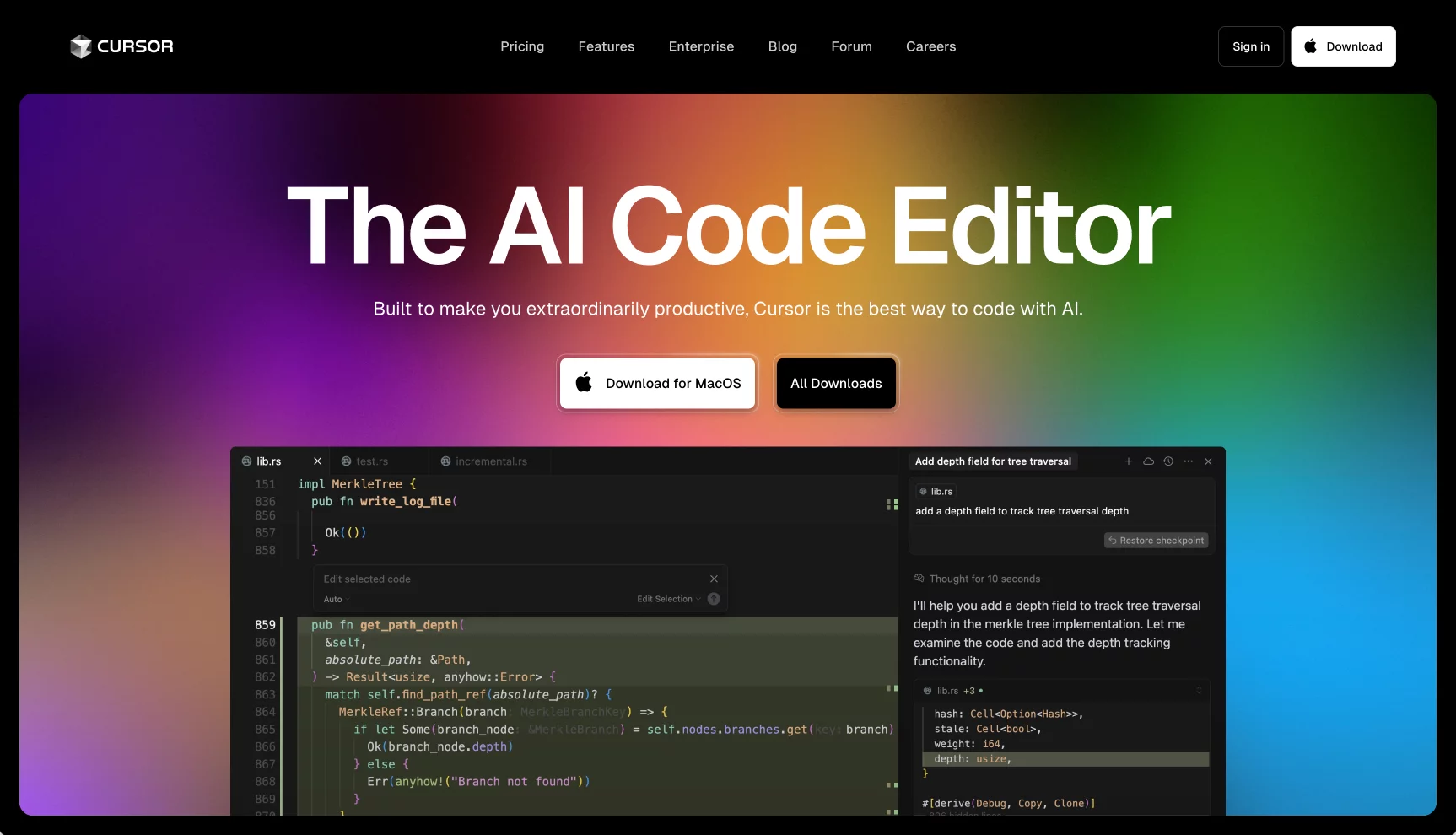Open the All Downloads button
1456x835 pixels.
point(836,383)
